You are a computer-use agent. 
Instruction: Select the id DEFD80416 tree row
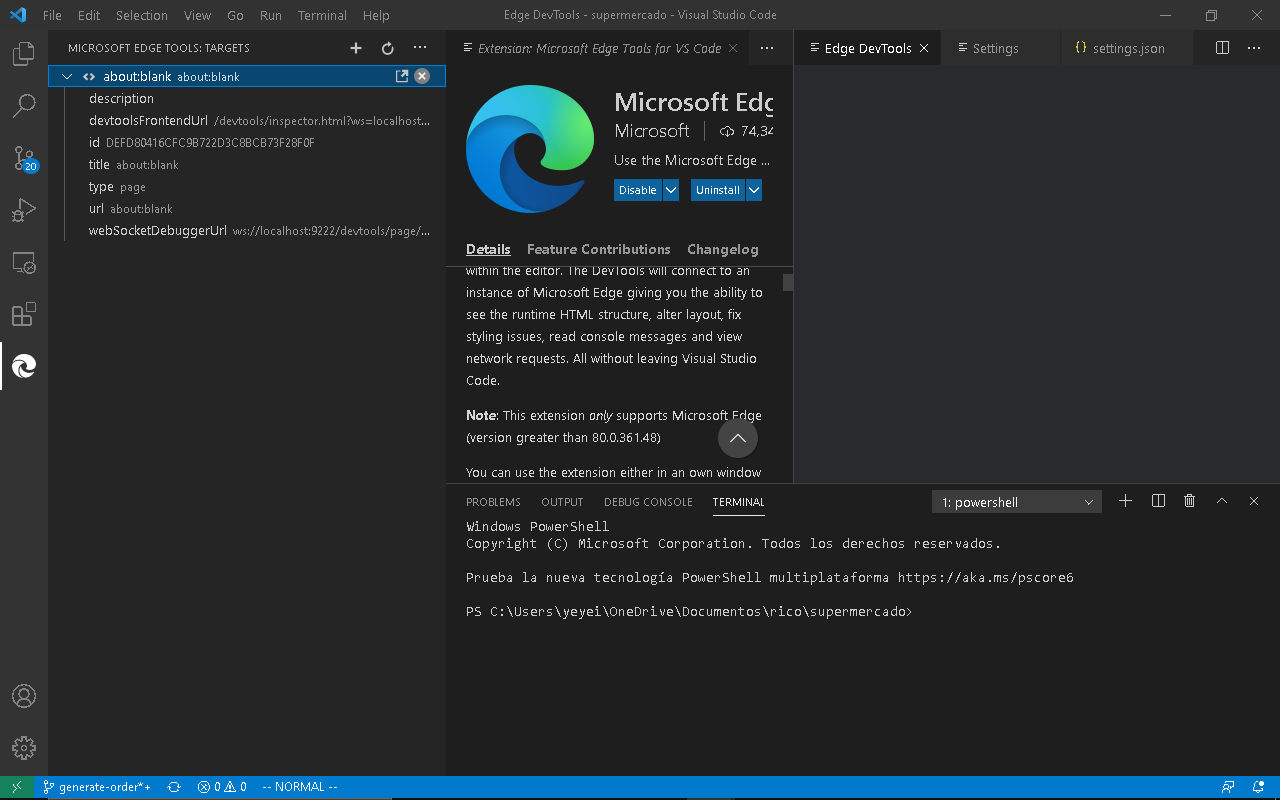click(247, 142)
